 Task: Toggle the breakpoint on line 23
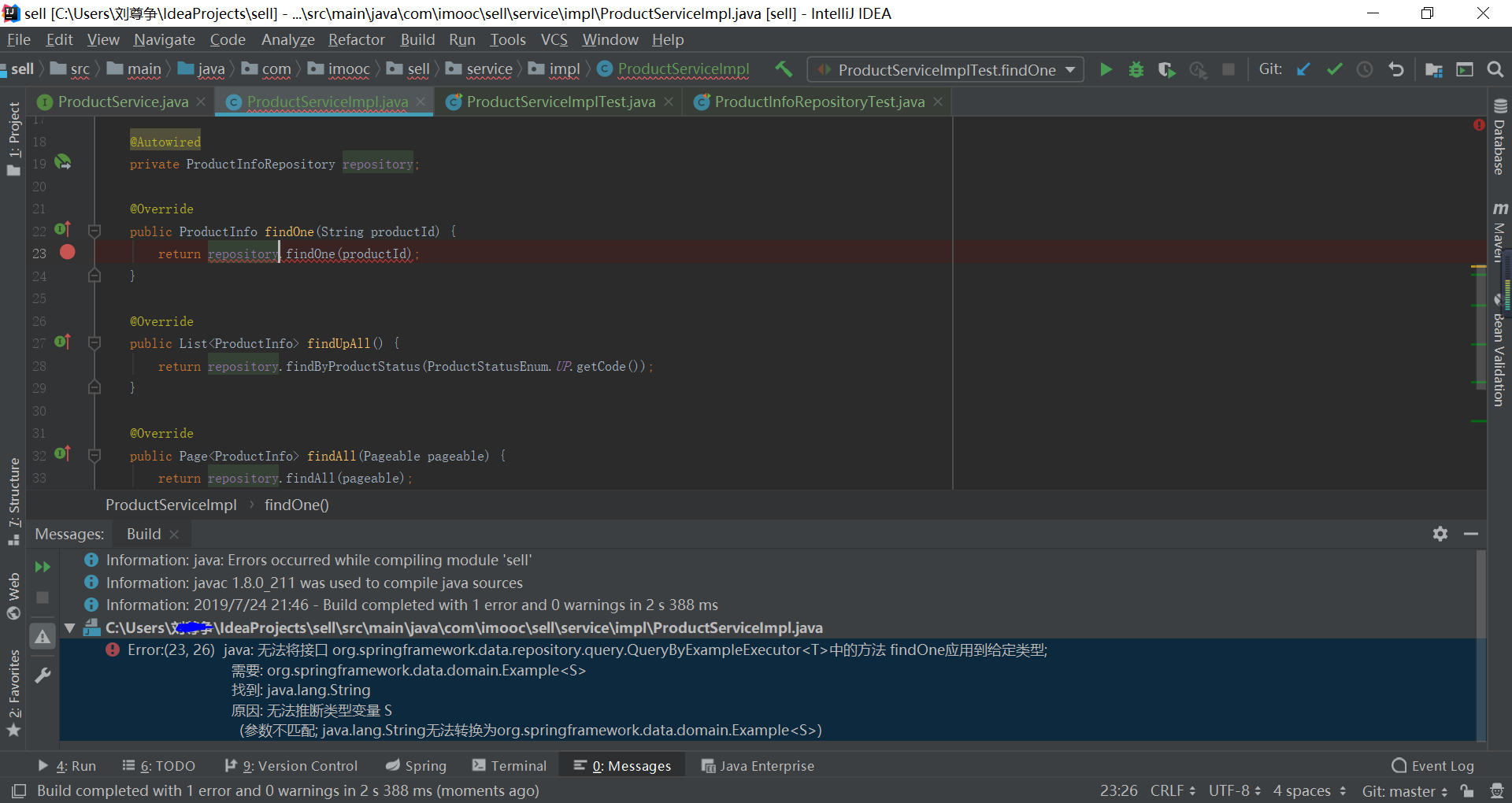(68, 252)
